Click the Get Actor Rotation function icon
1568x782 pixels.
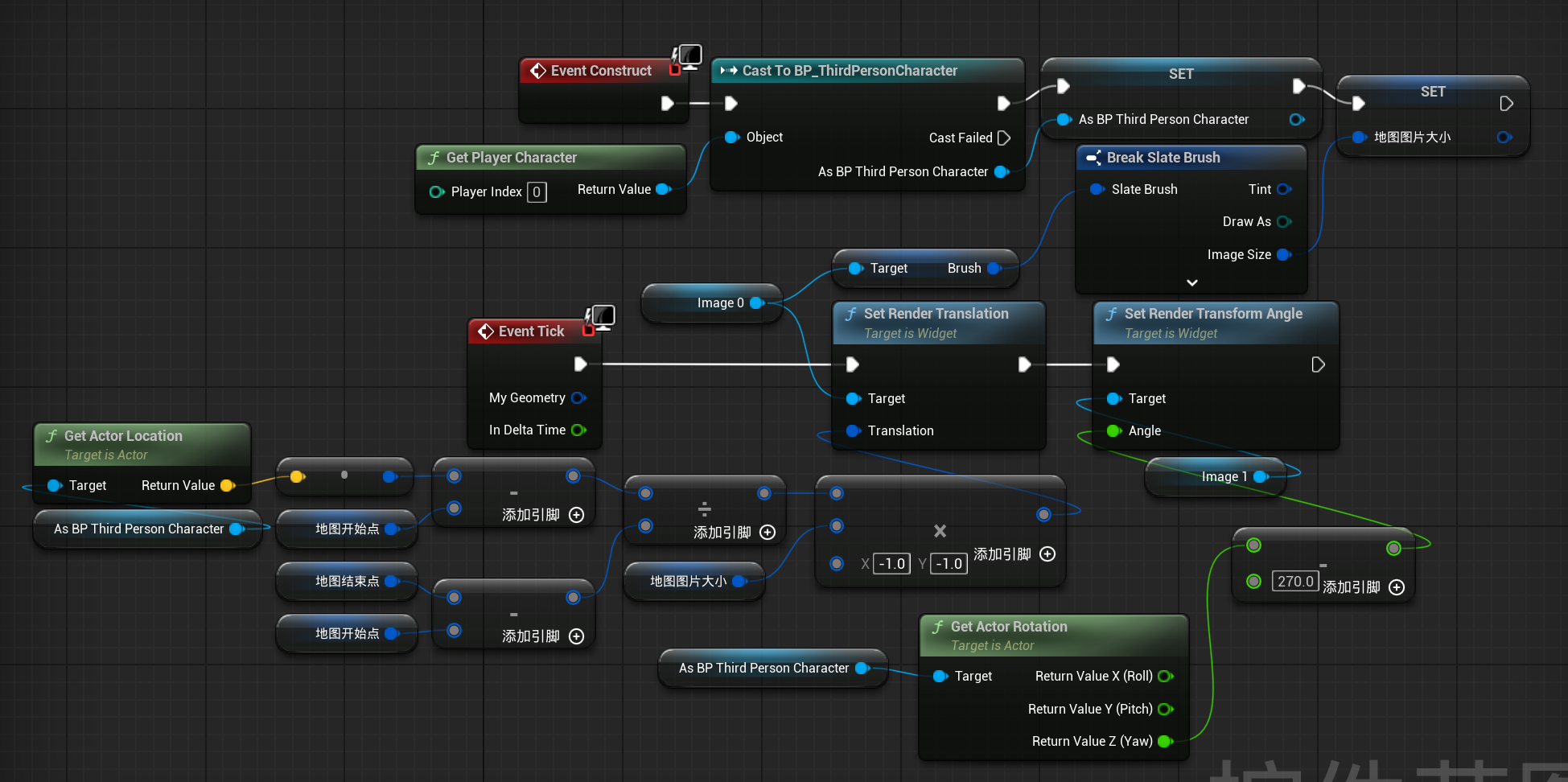(x=937, y=627)
